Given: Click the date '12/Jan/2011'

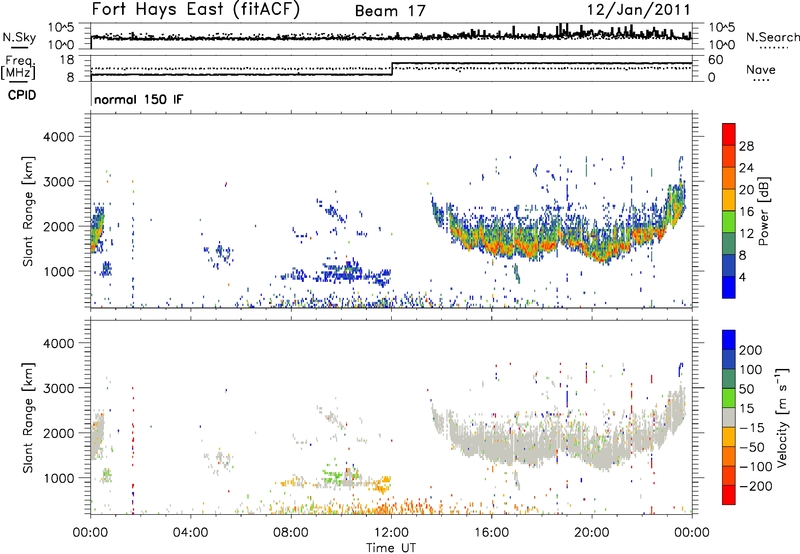Looking at the screenshot, I should point(638,10).
